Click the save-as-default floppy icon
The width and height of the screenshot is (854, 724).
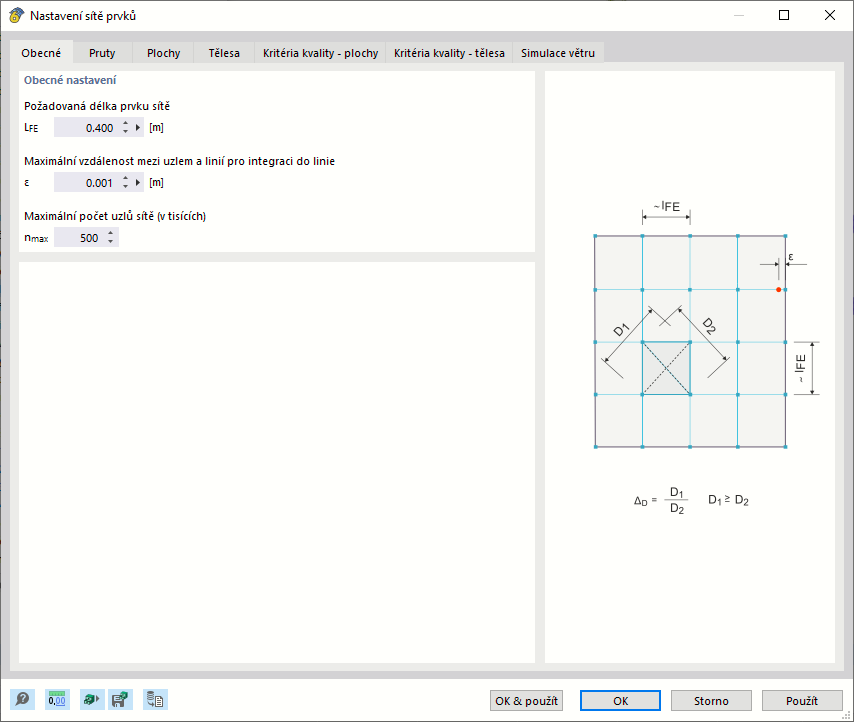coord(120,699)
